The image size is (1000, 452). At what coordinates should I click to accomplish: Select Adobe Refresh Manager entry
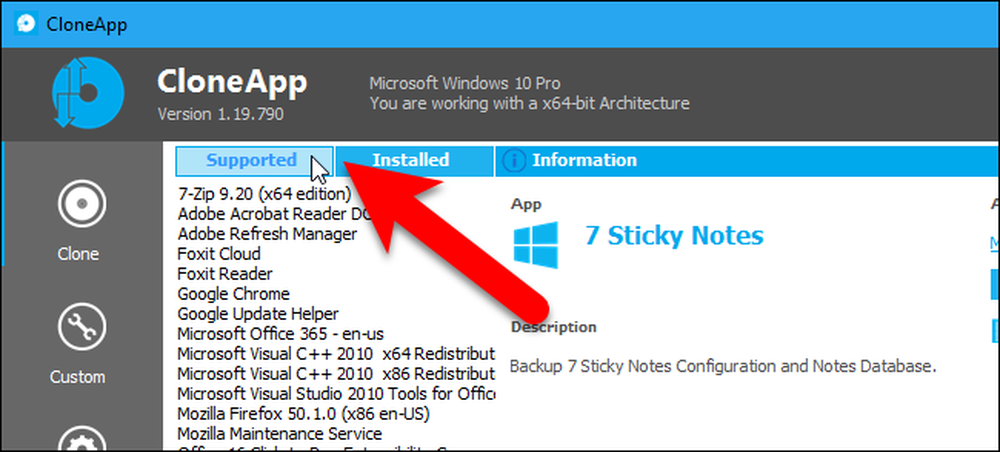(267, 234)
